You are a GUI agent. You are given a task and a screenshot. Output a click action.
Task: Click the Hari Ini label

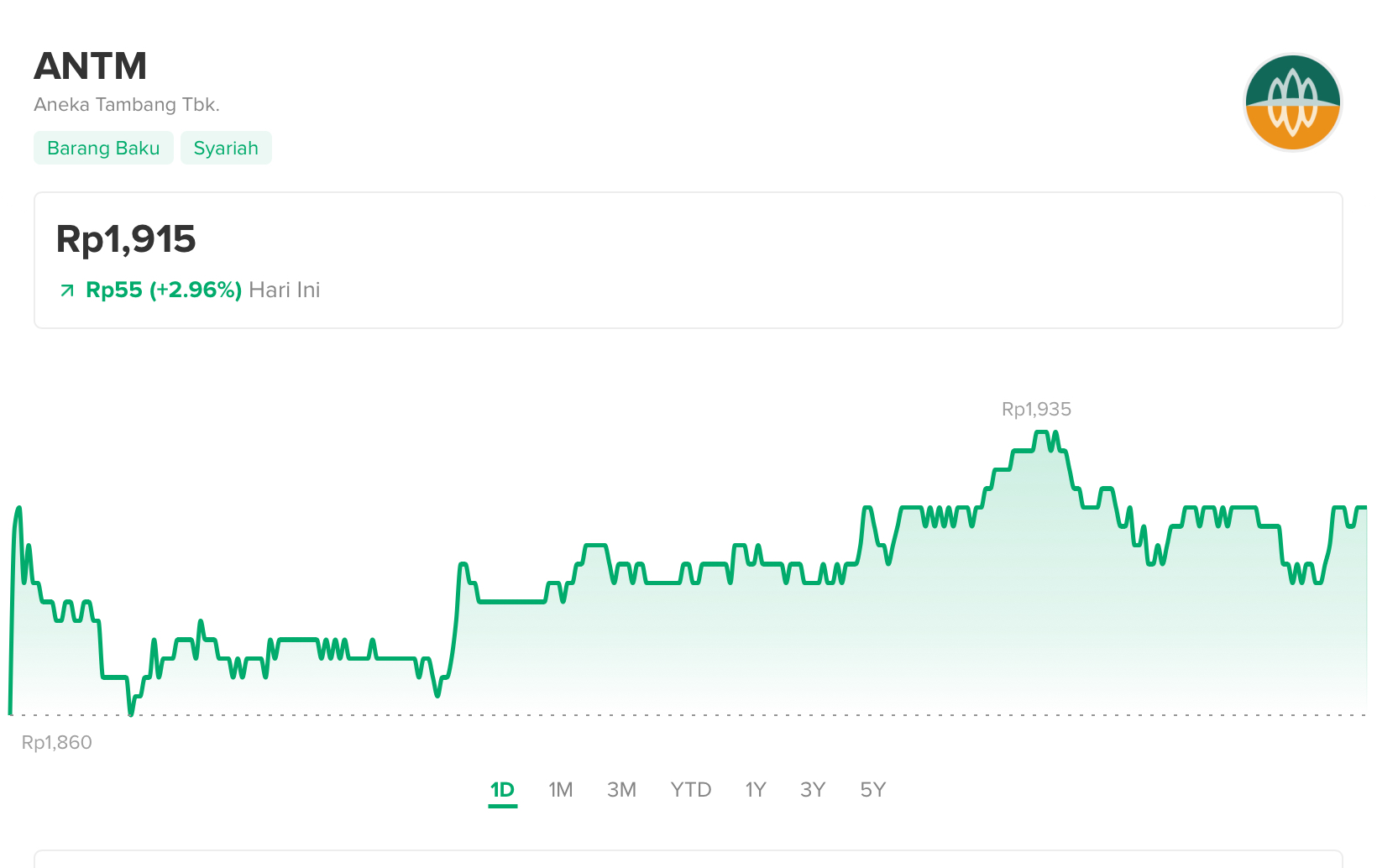285,290
